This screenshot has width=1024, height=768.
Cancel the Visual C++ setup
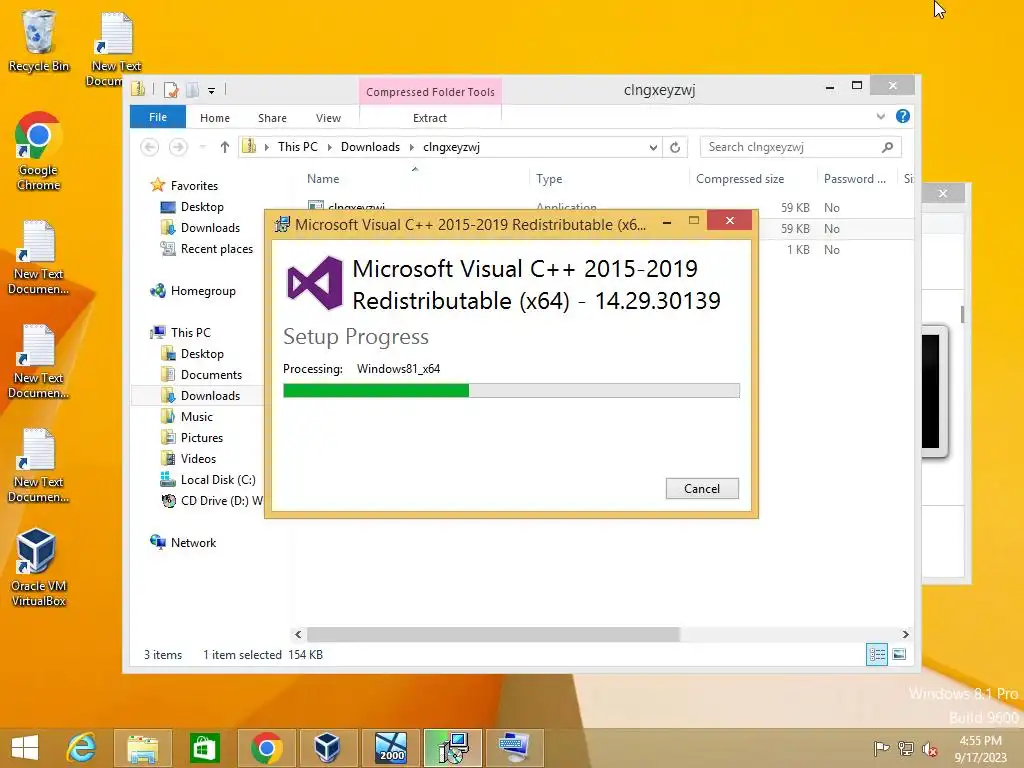(702, 488)
